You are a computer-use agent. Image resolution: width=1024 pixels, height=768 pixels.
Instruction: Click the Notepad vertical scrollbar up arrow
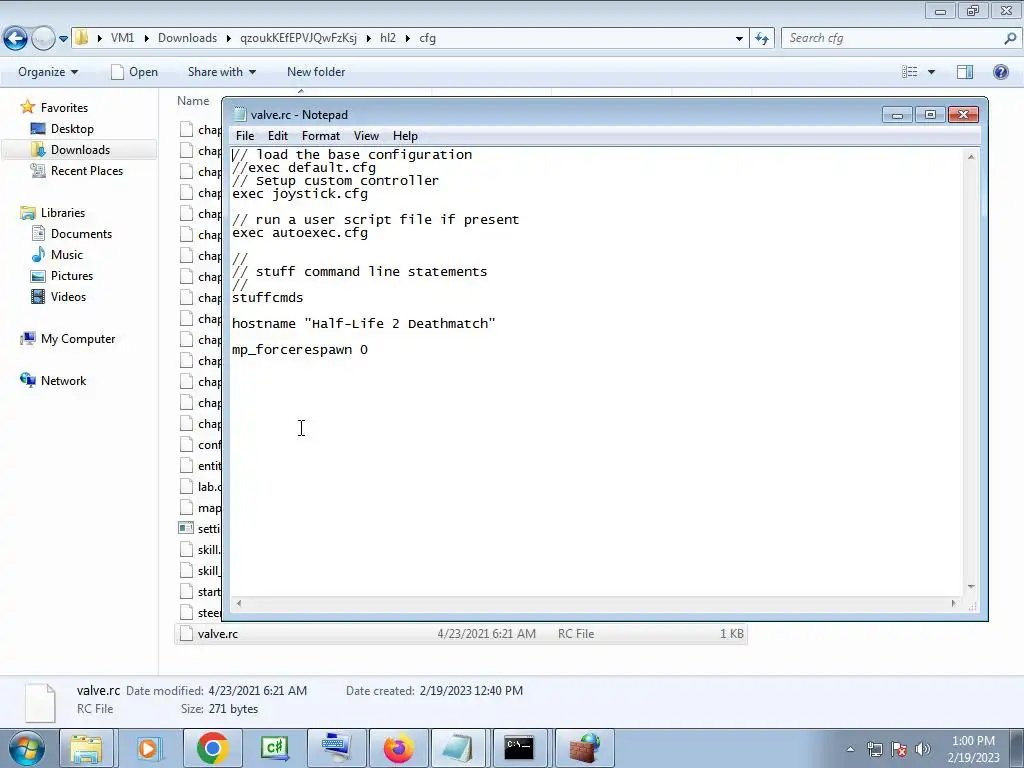[971, 157]
